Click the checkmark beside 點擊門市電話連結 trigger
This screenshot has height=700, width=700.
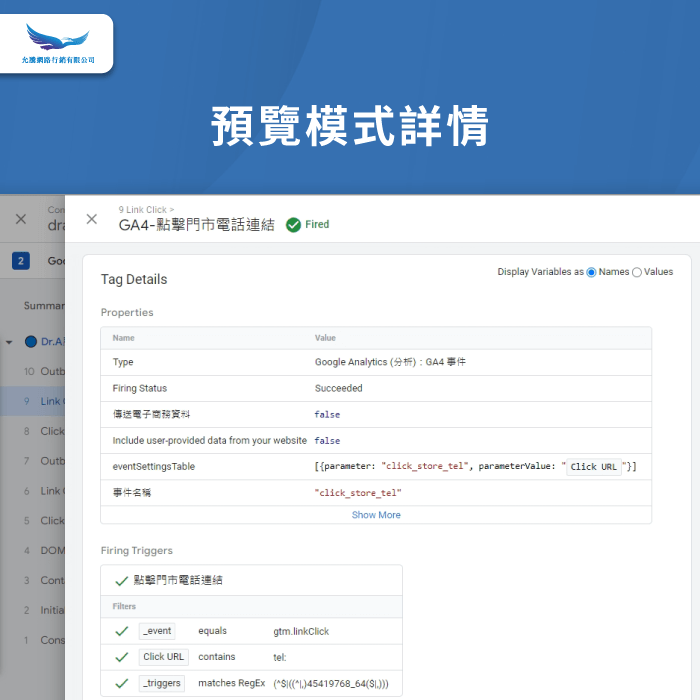click(121, 580)
